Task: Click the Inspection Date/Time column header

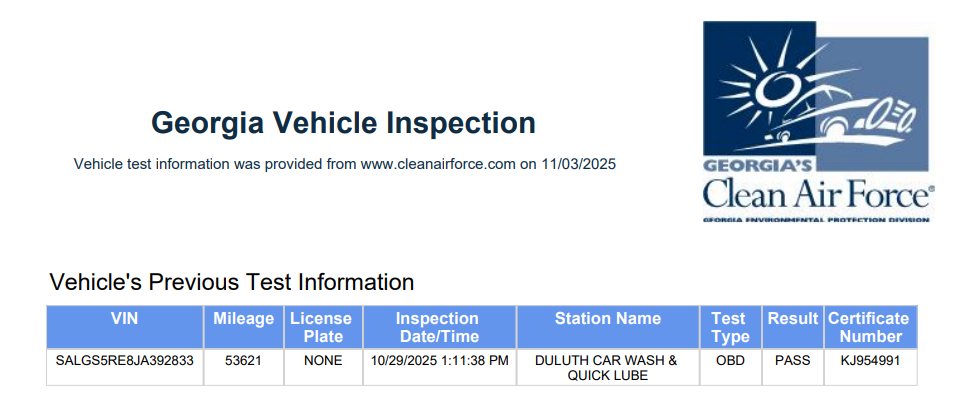Action: [438, 327]
